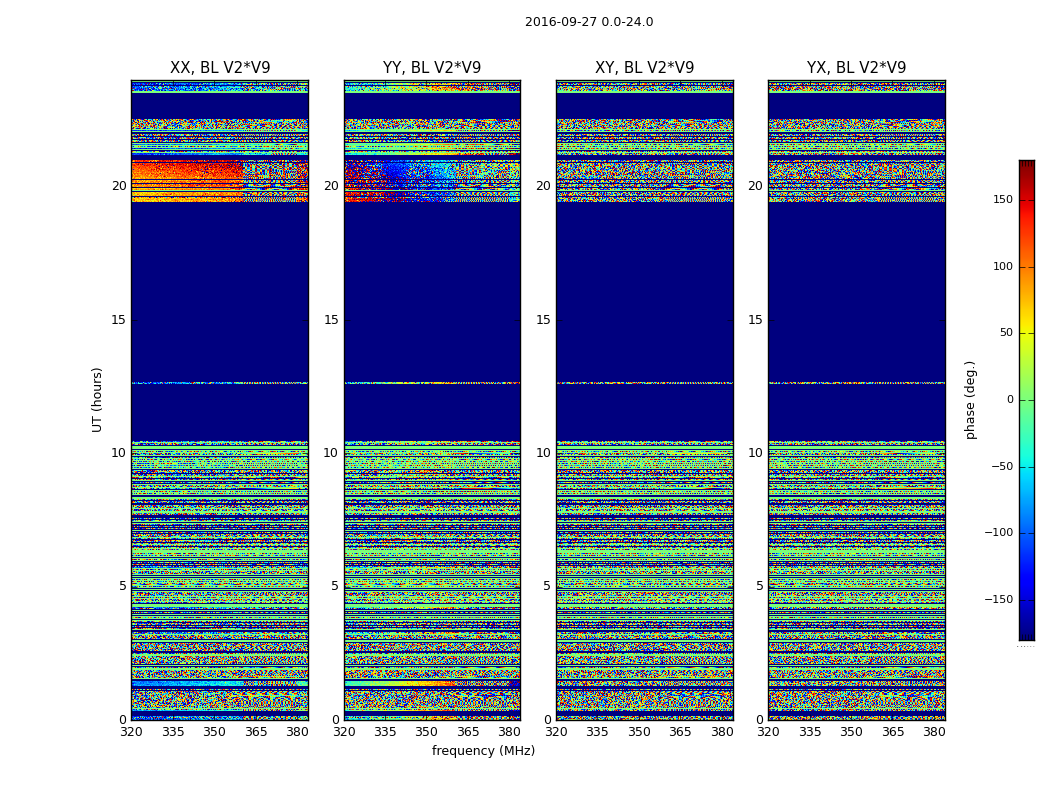This screenshot has width=1050, height=800.
Task: Select the 'YY, BL V2*V9' panel title
Action: pos(432,68)
